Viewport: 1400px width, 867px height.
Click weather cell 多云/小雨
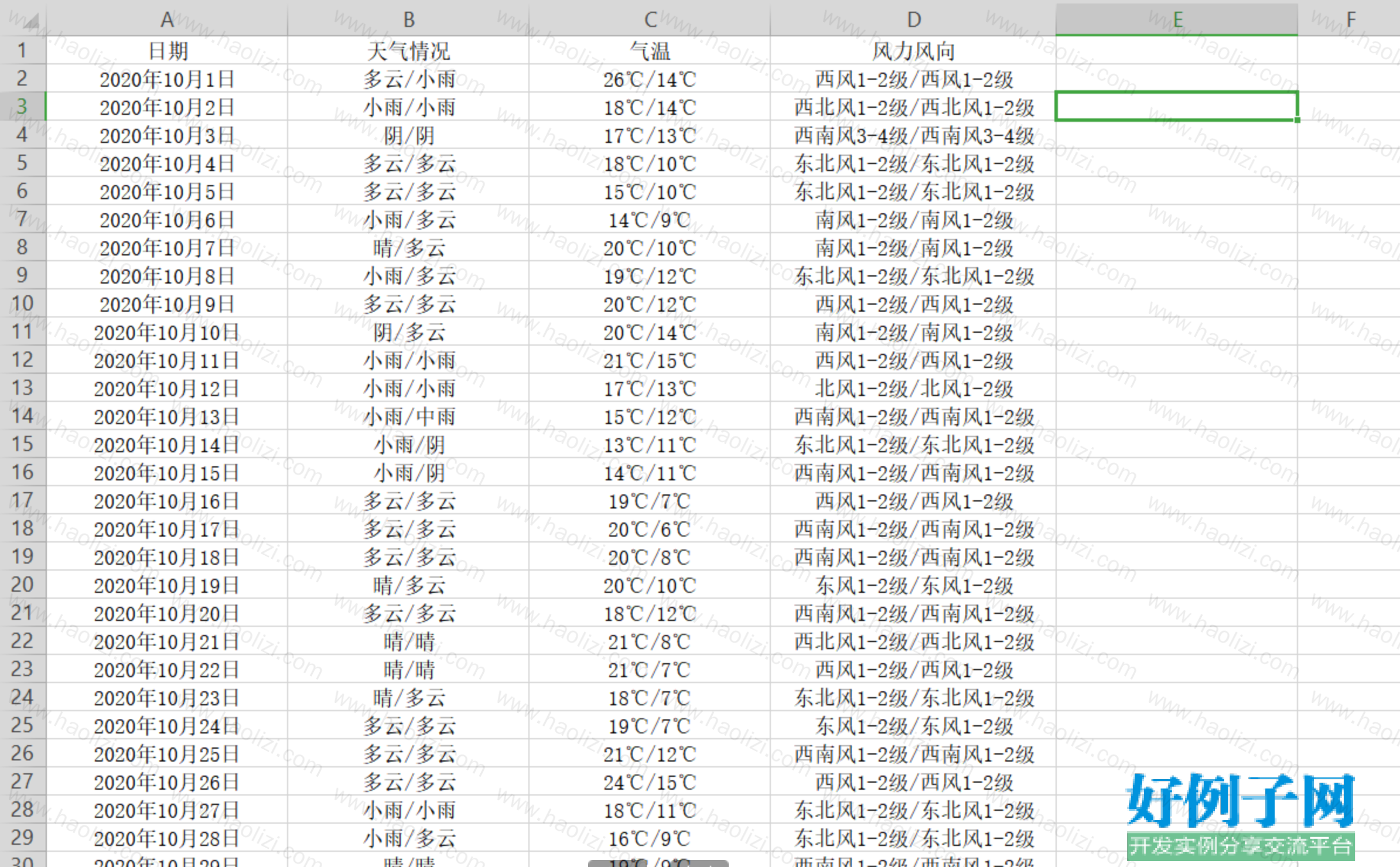408,78
